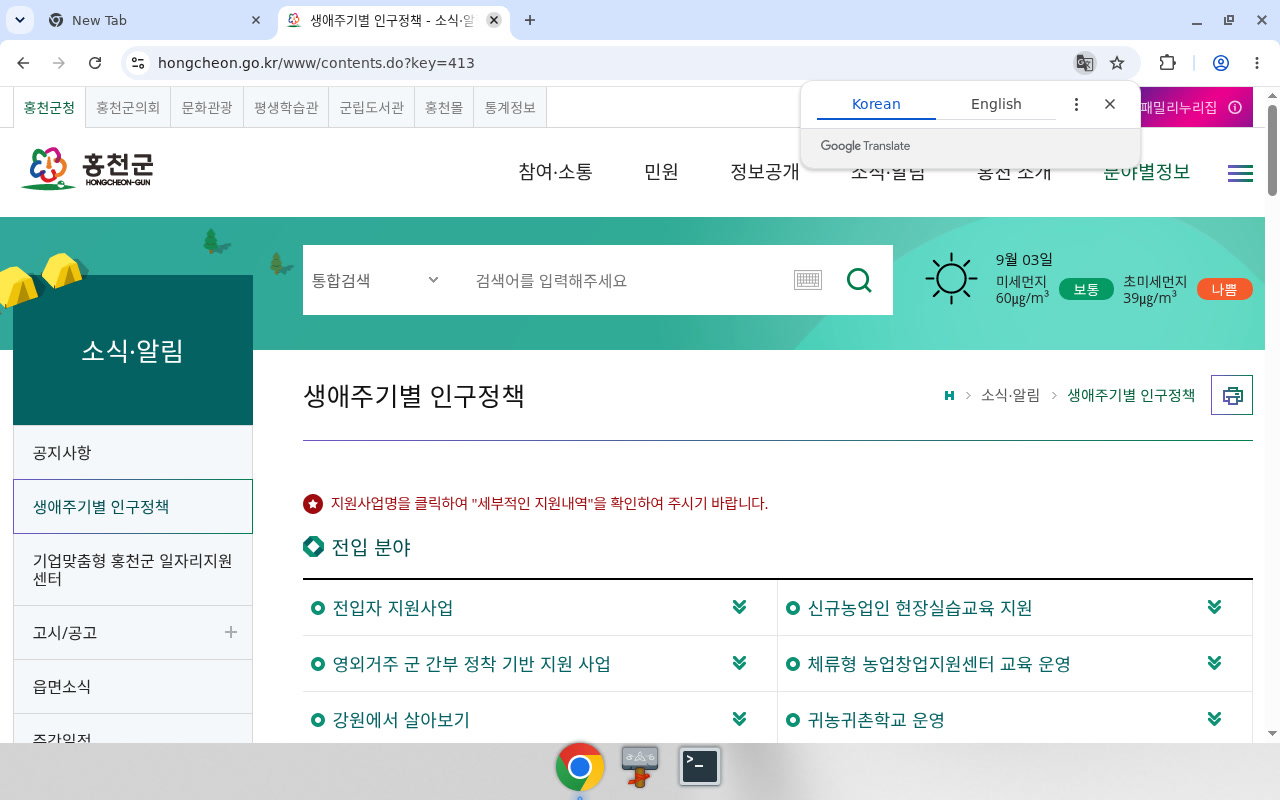Open translate options three-dot menu
The height and width of the screenshot is (800, 1280).
pos(1076,104)
